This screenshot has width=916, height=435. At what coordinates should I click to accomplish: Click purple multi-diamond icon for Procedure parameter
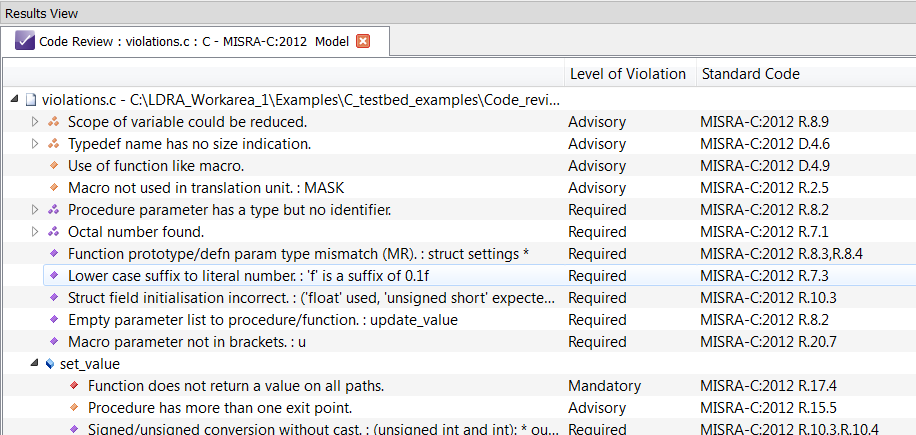click(x=54, y=210)
